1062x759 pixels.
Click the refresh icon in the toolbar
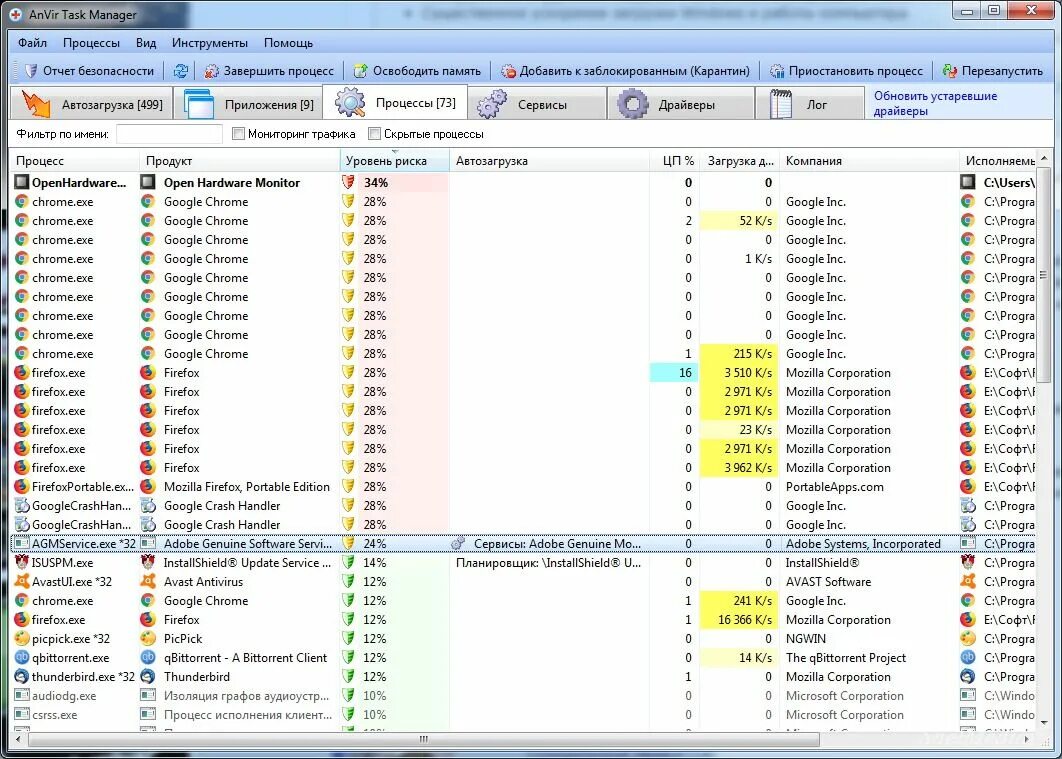coord(181,70)
